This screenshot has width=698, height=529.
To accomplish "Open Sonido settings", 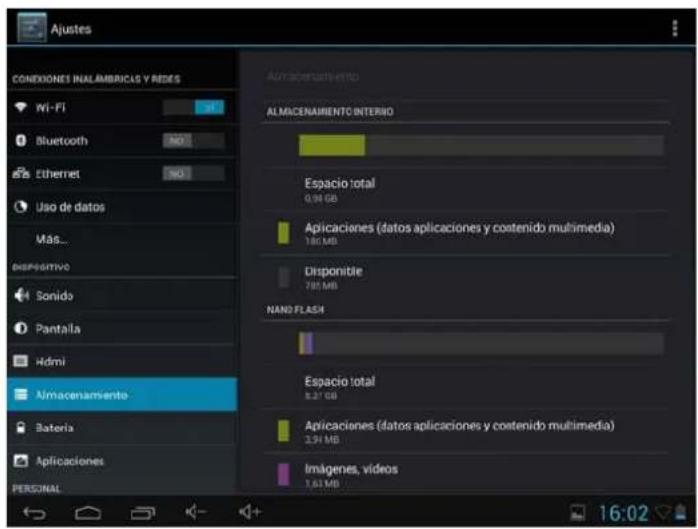I will [122, 295].
